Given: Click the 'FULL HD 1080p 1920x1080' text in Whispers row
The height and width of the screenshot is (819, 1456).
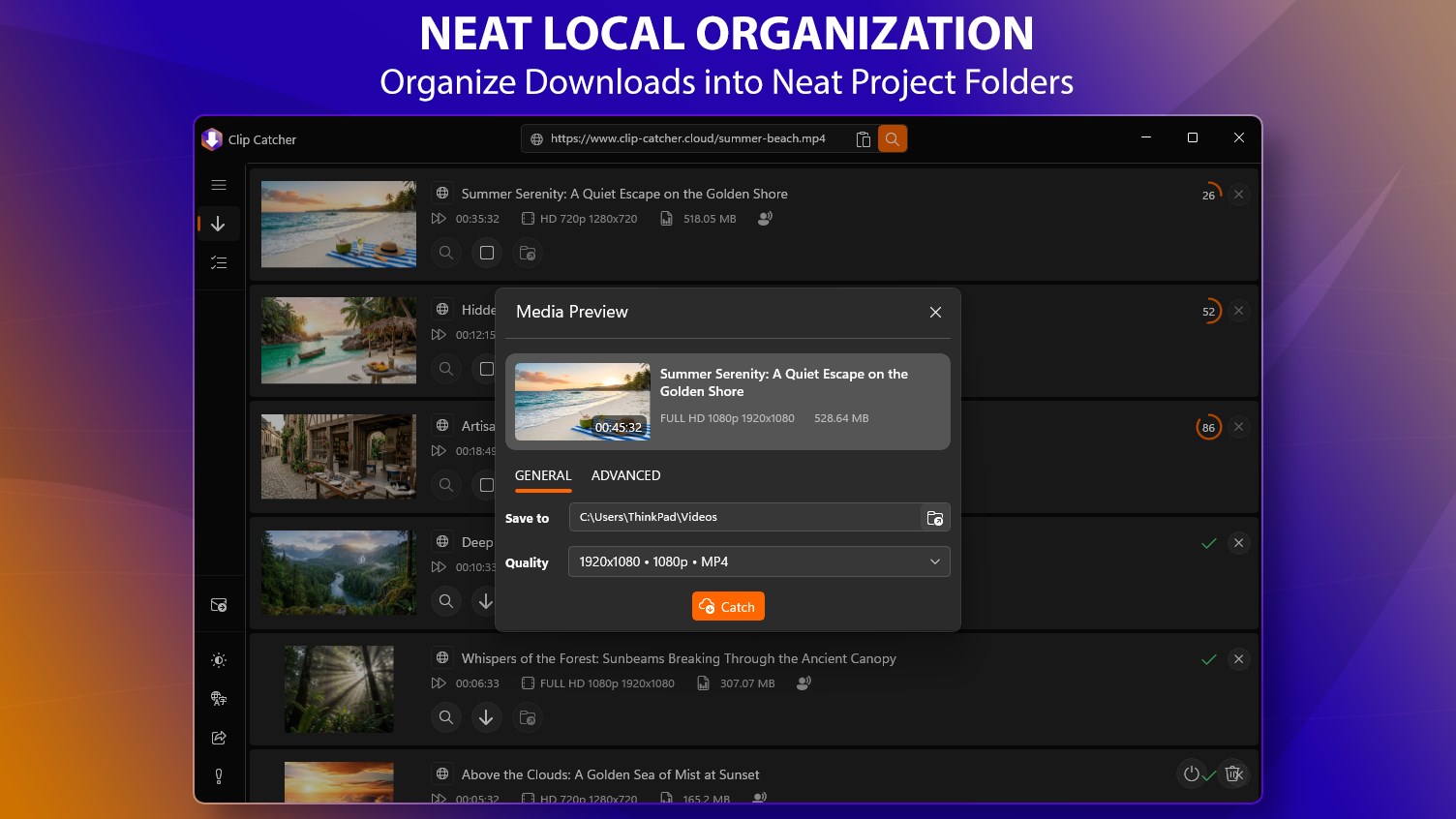Looking at the screenshot, I should click(x=607, y=683).
